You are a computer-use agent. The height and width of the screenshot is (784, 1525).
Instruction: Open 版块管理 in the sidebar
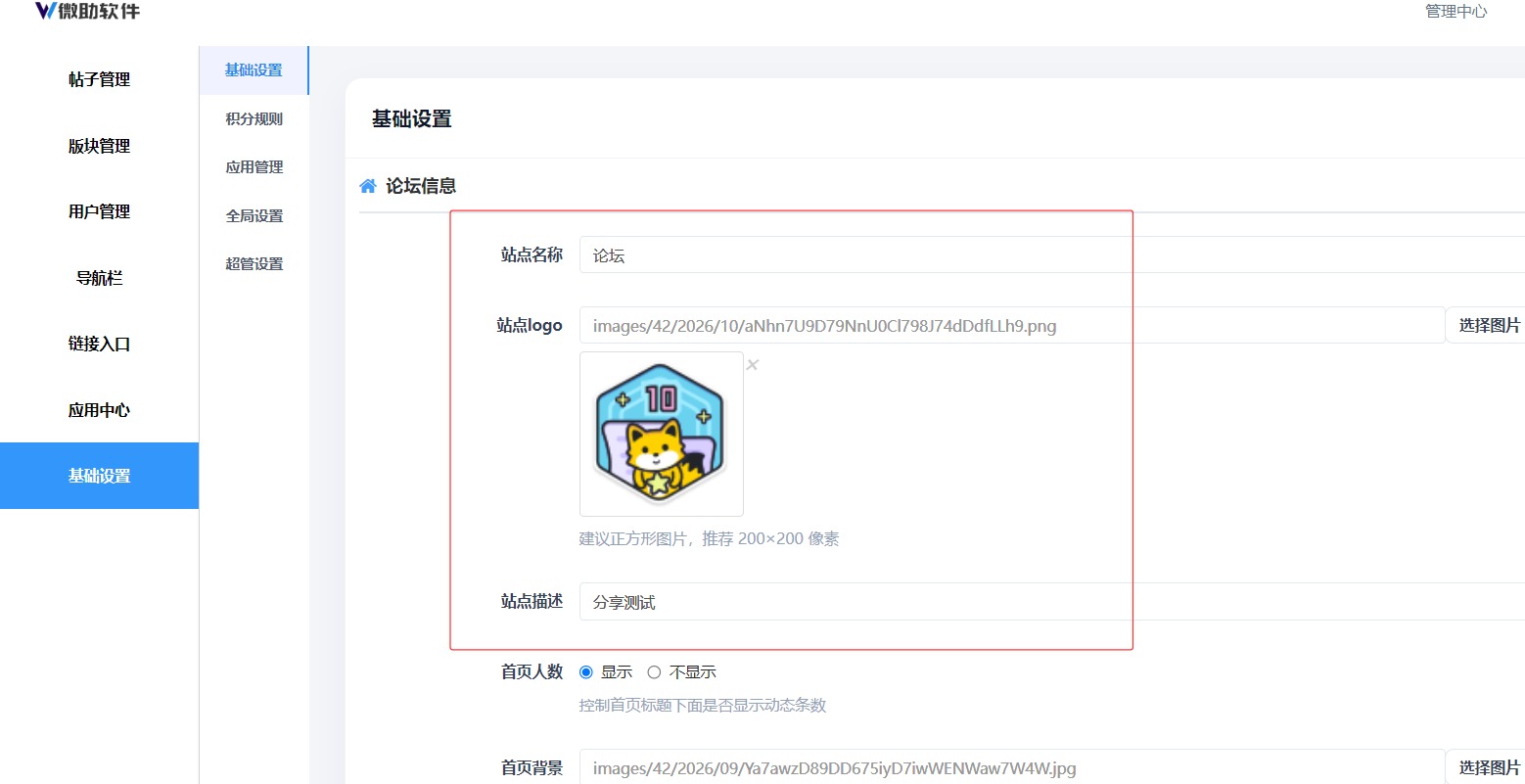pyautogui.click(x=99, y=146)
